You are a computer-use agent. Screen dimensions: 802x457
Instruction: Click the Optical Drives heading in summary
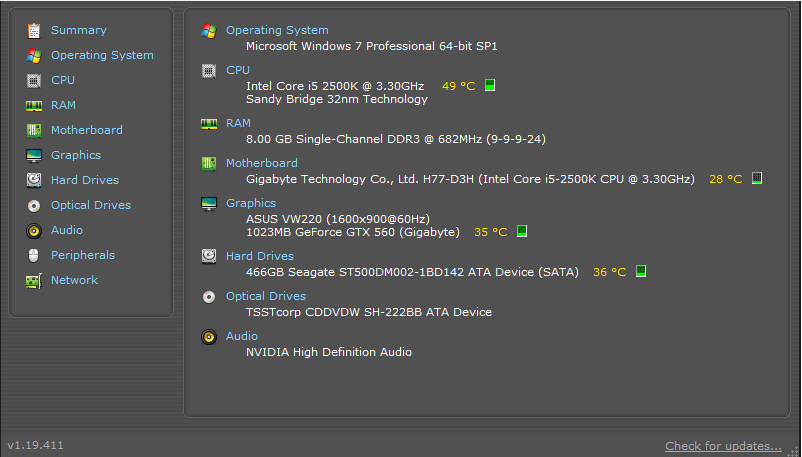point(266,296)
